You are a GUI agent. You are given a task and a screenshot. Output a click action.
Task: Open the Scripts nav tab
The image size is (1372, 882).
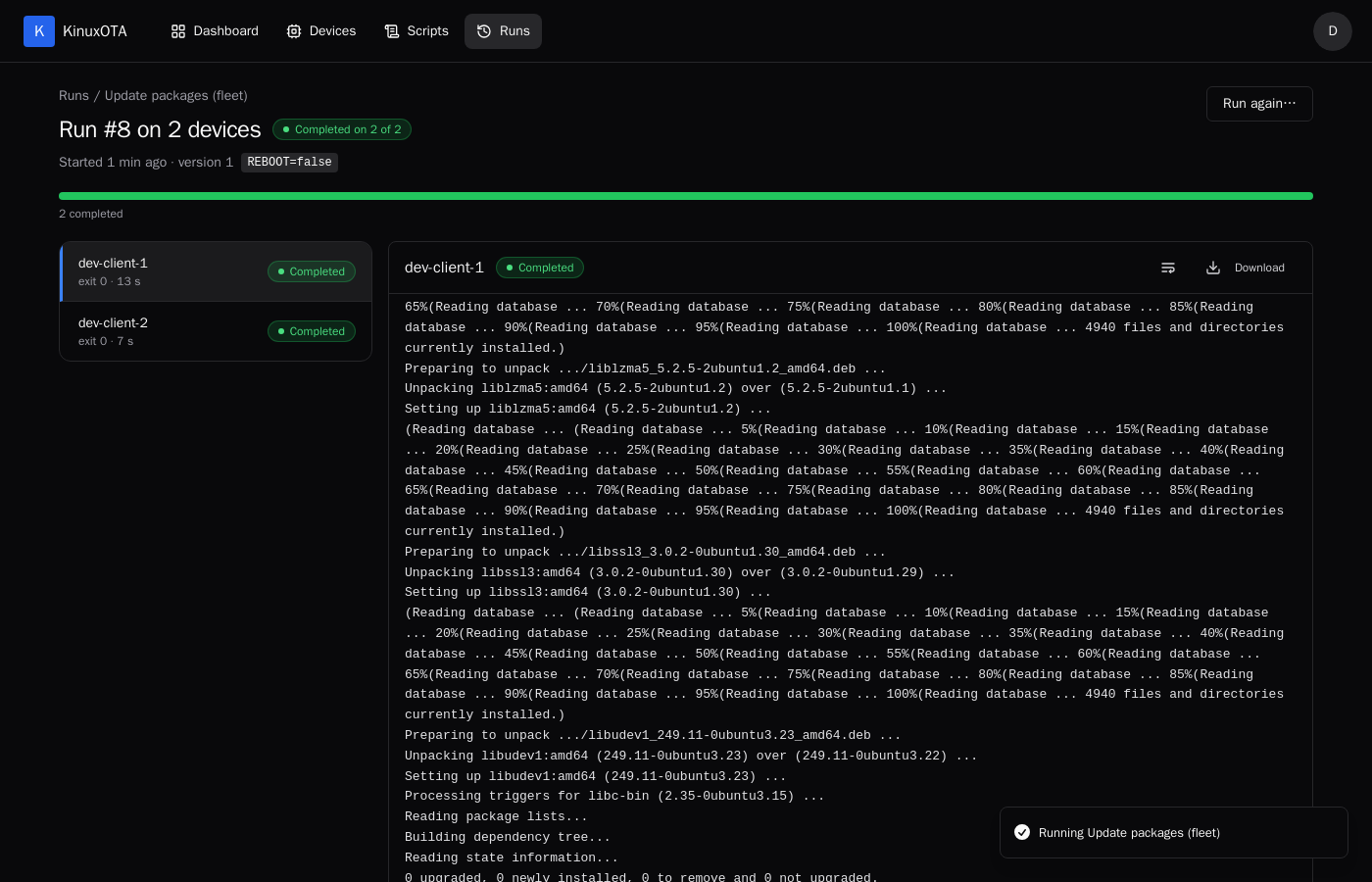416,31
